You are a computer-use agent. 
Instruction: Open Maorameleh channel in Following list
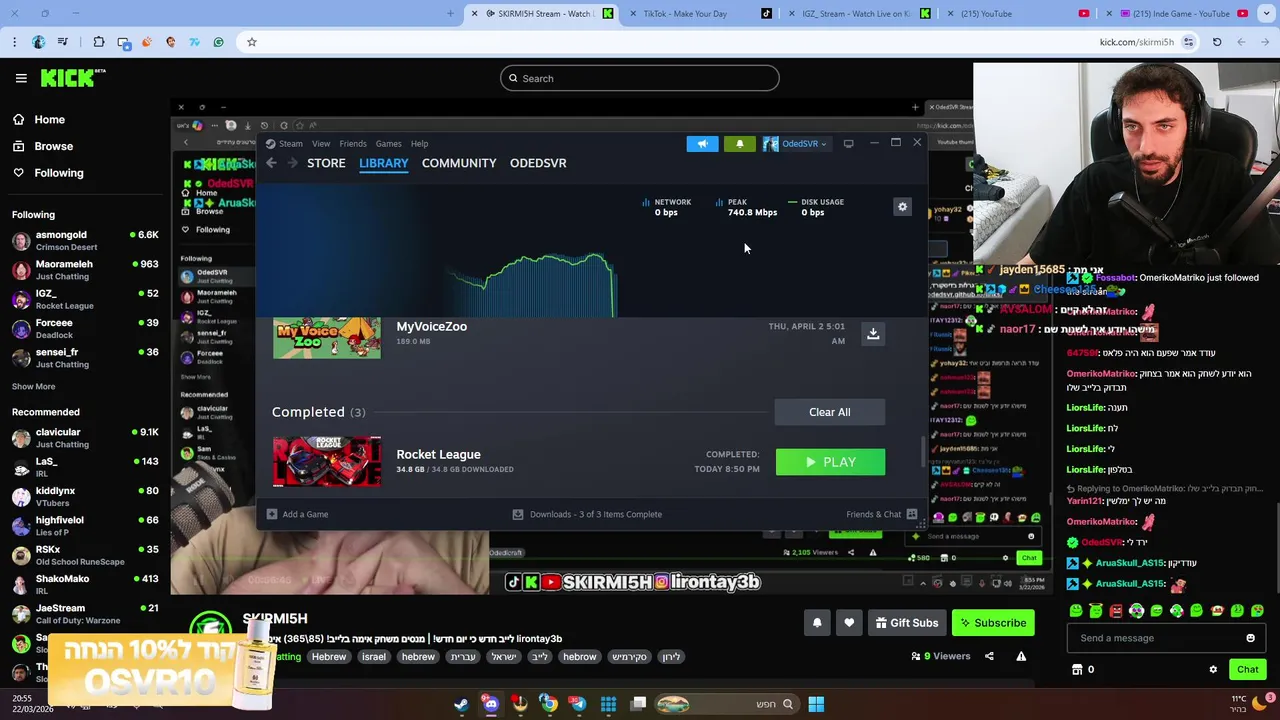(85, 270)
